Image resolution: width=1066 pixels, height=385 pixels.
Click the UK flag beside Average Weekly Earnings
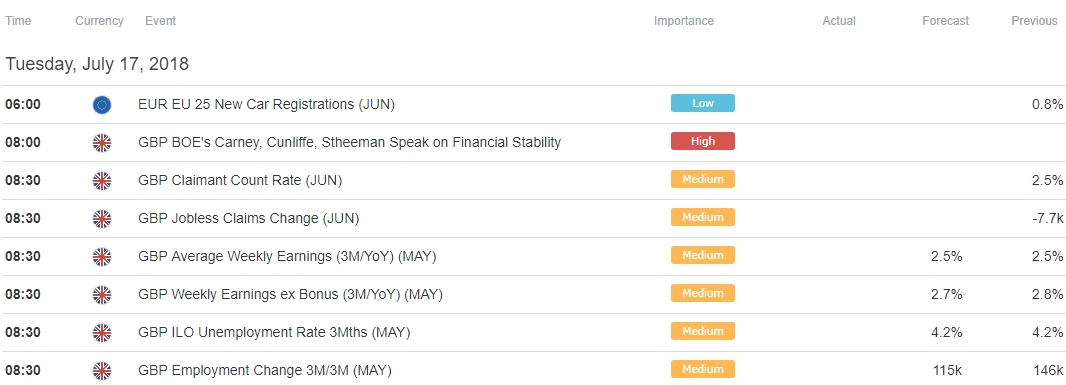102,257
